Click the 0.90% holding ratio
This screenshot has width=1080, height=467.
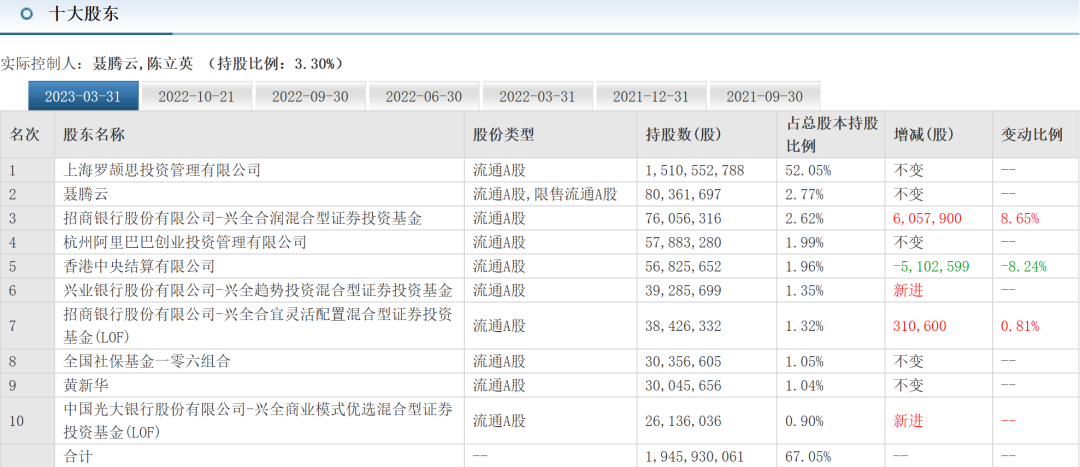(805, 420)
